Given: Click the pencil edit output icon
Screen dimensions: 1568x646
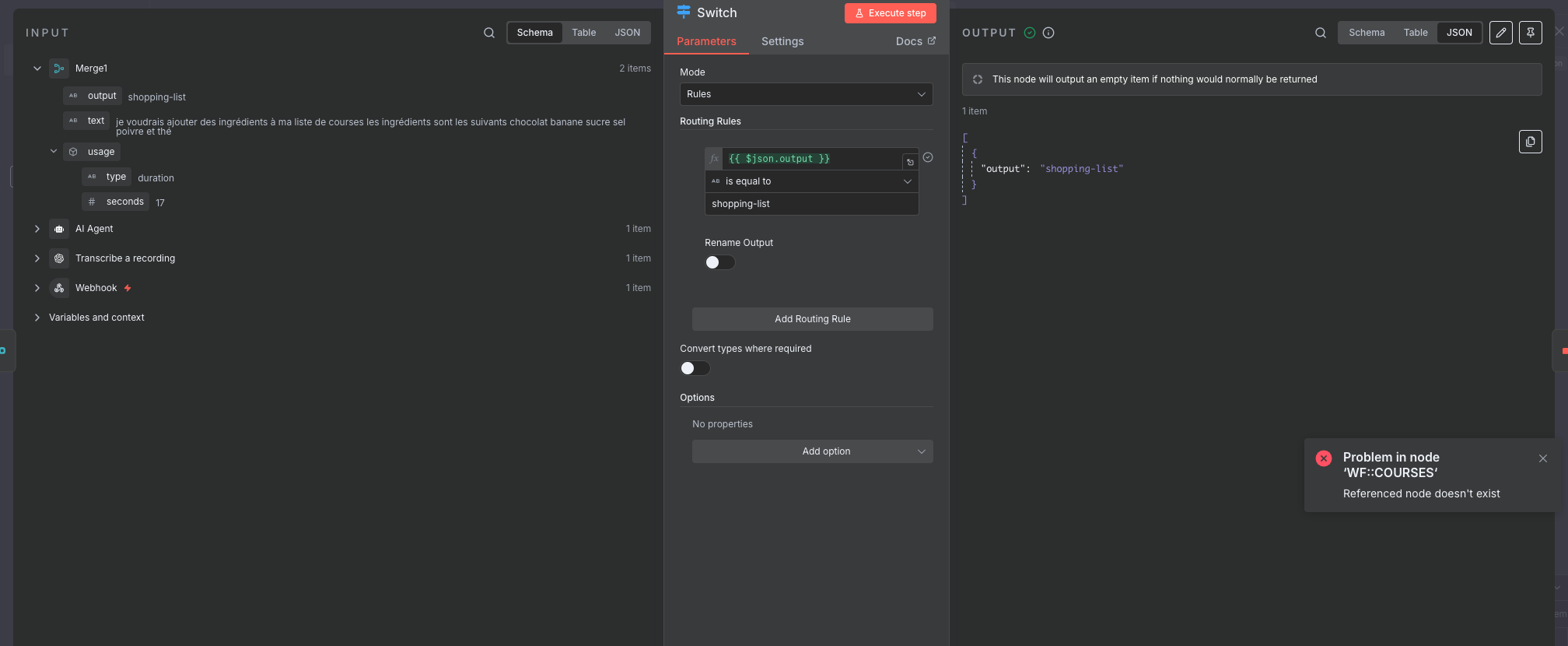Looking at the screenshot, I should tap(1501, 33).
